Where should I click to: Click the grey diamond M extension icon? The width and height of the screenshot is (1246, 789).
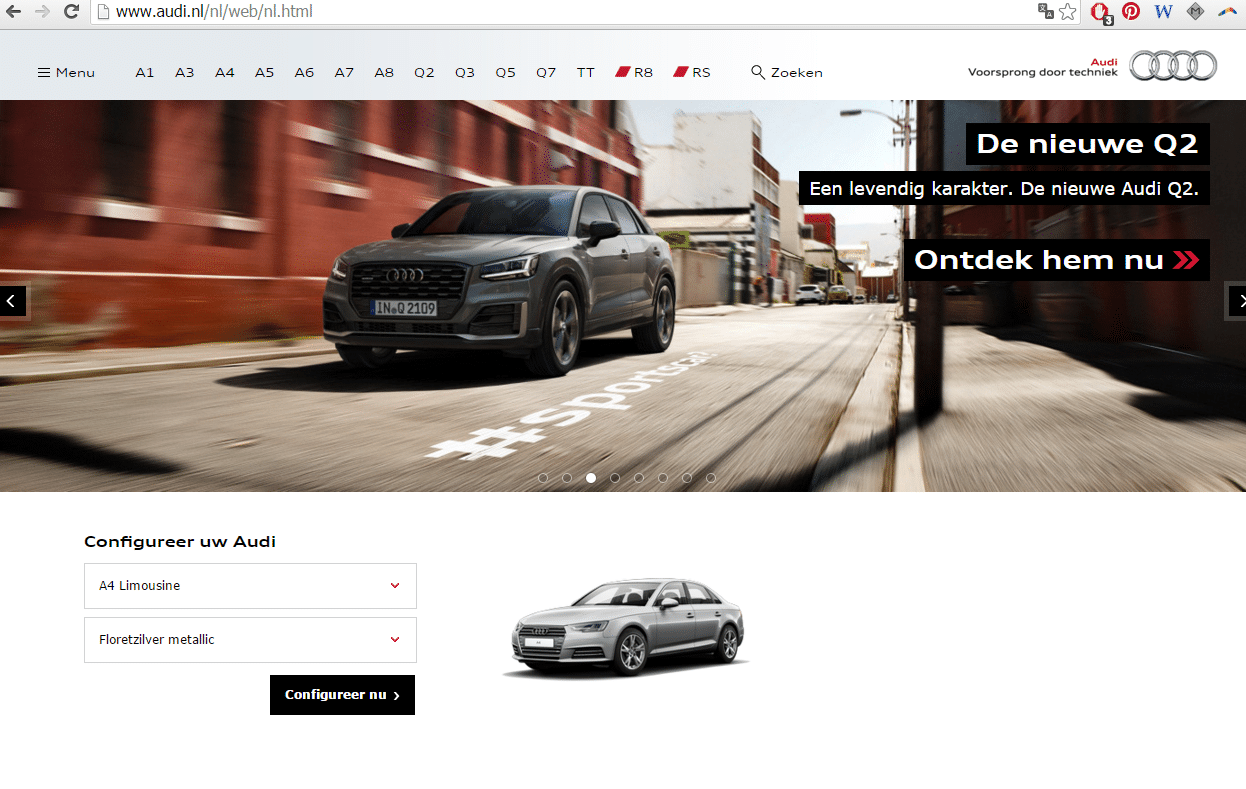click(x=1195, y=12)
